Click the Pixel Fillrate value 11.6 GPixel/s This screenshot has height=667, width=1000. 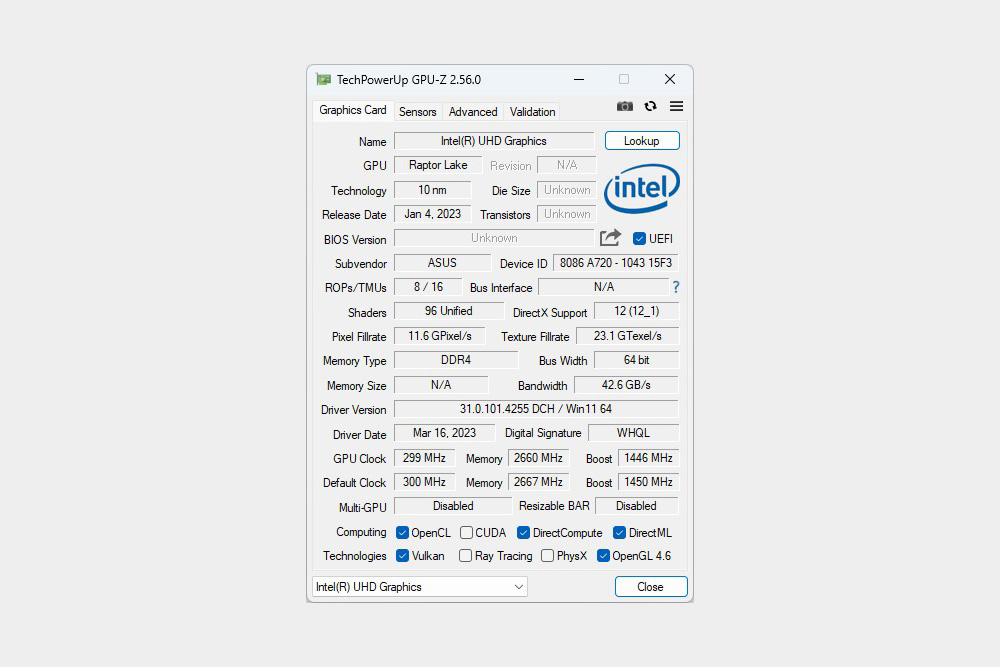pos(440,336)
